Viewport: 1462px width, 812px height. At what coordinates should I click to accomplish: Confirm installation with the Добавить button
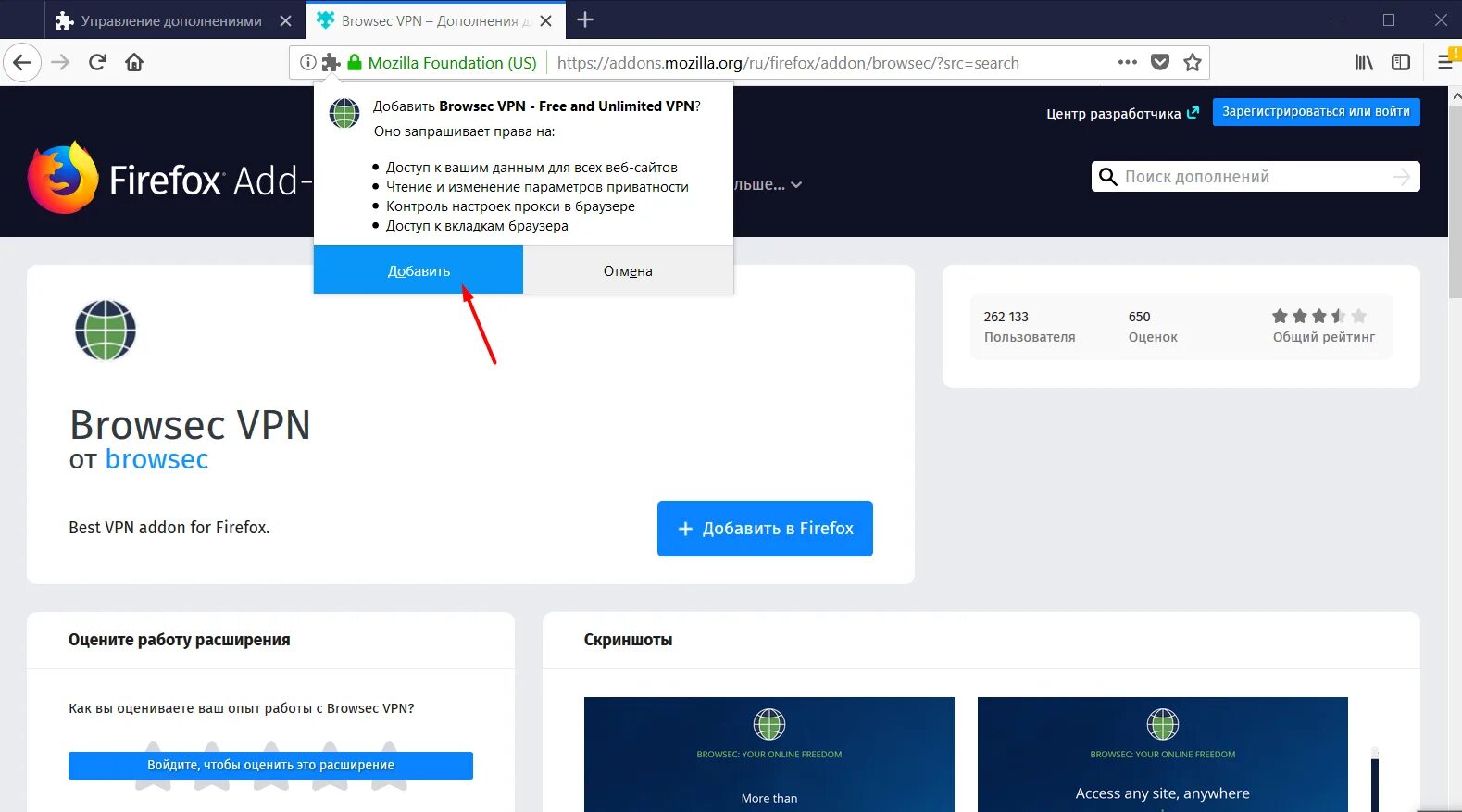coord(419,270)
